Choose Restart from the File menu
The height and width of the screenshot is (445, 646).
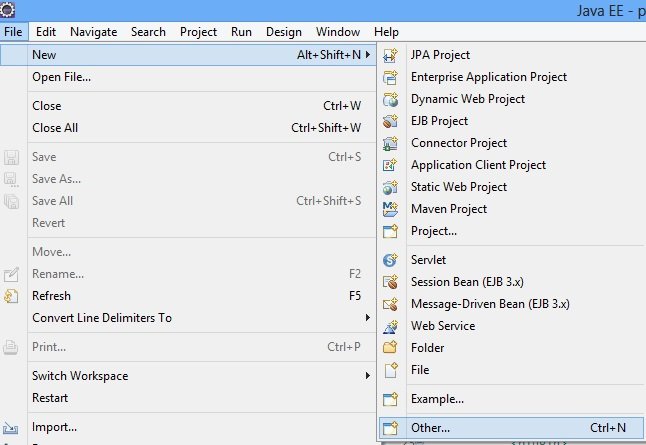pyautogui.click(x=188, y=398)
